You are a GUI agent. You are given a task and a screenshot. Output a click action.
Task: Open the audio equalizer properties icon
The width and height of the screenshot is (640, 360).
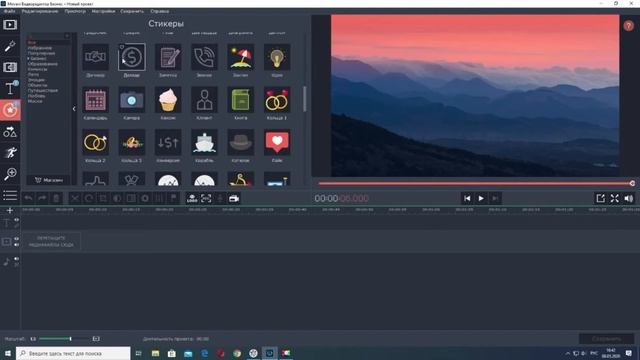click(159, 198)
